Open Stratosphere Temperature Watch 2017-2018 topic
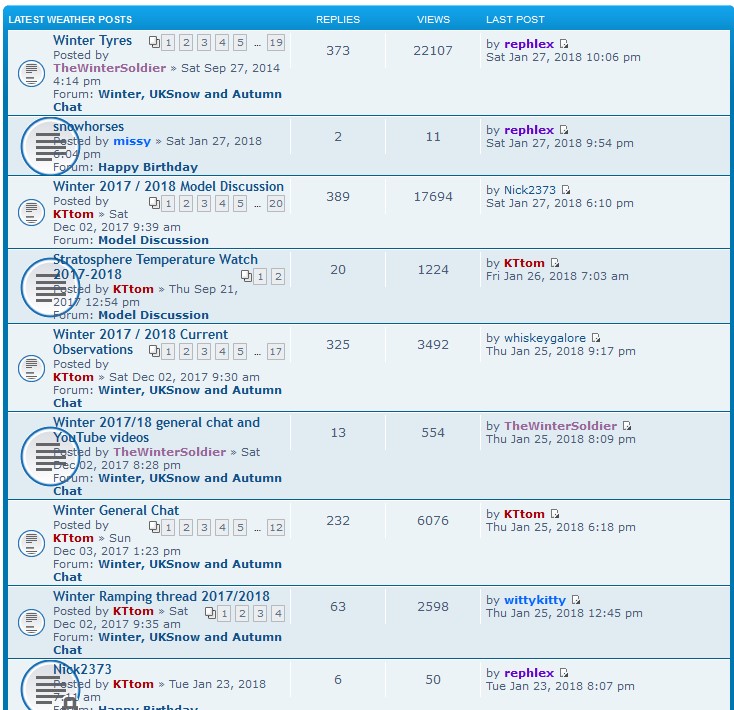The image size is (734, 710). [155, 267]
